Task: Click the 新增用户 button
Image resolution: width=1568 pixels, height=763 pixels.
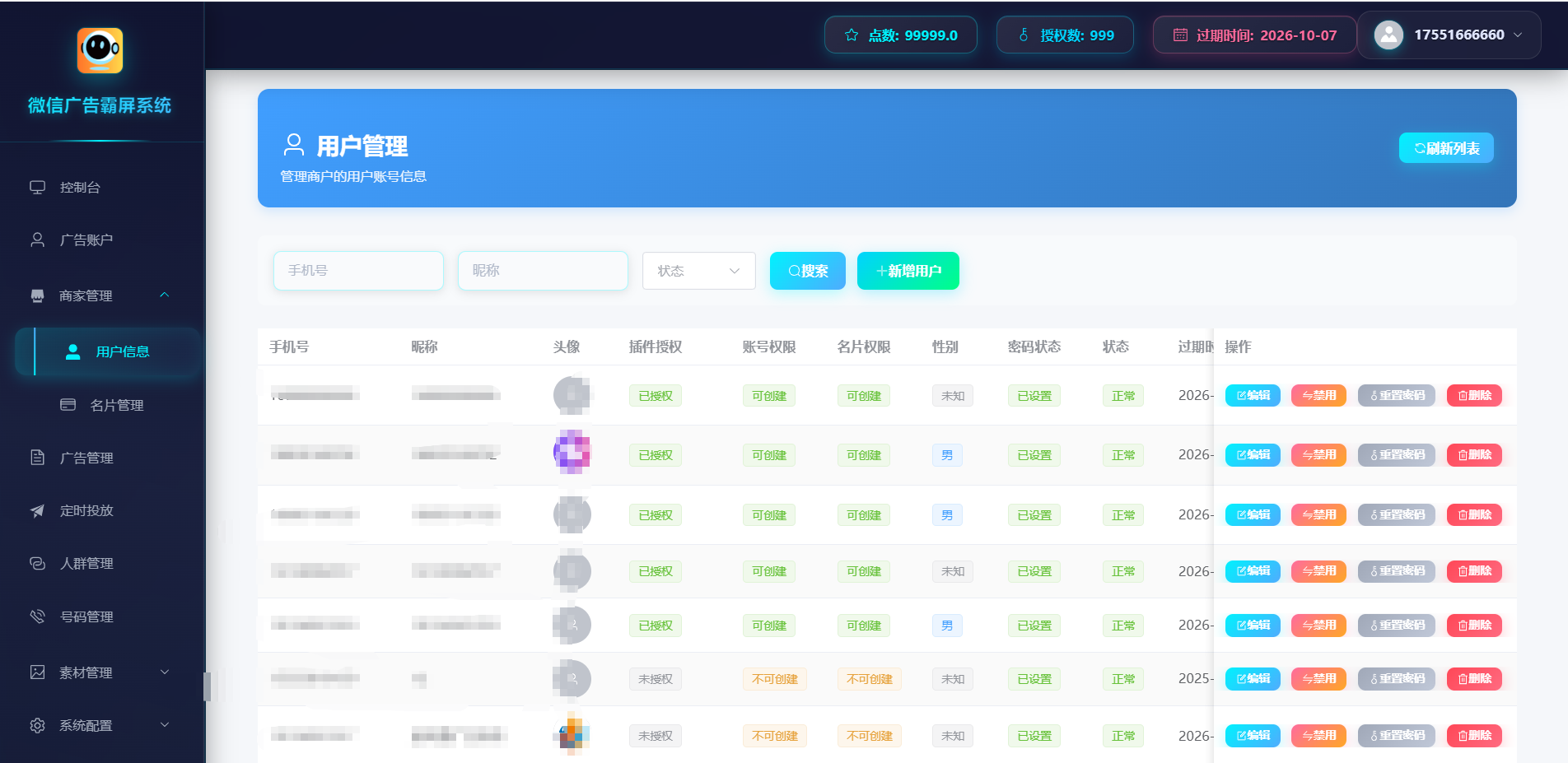Action: tap(908, 271)
